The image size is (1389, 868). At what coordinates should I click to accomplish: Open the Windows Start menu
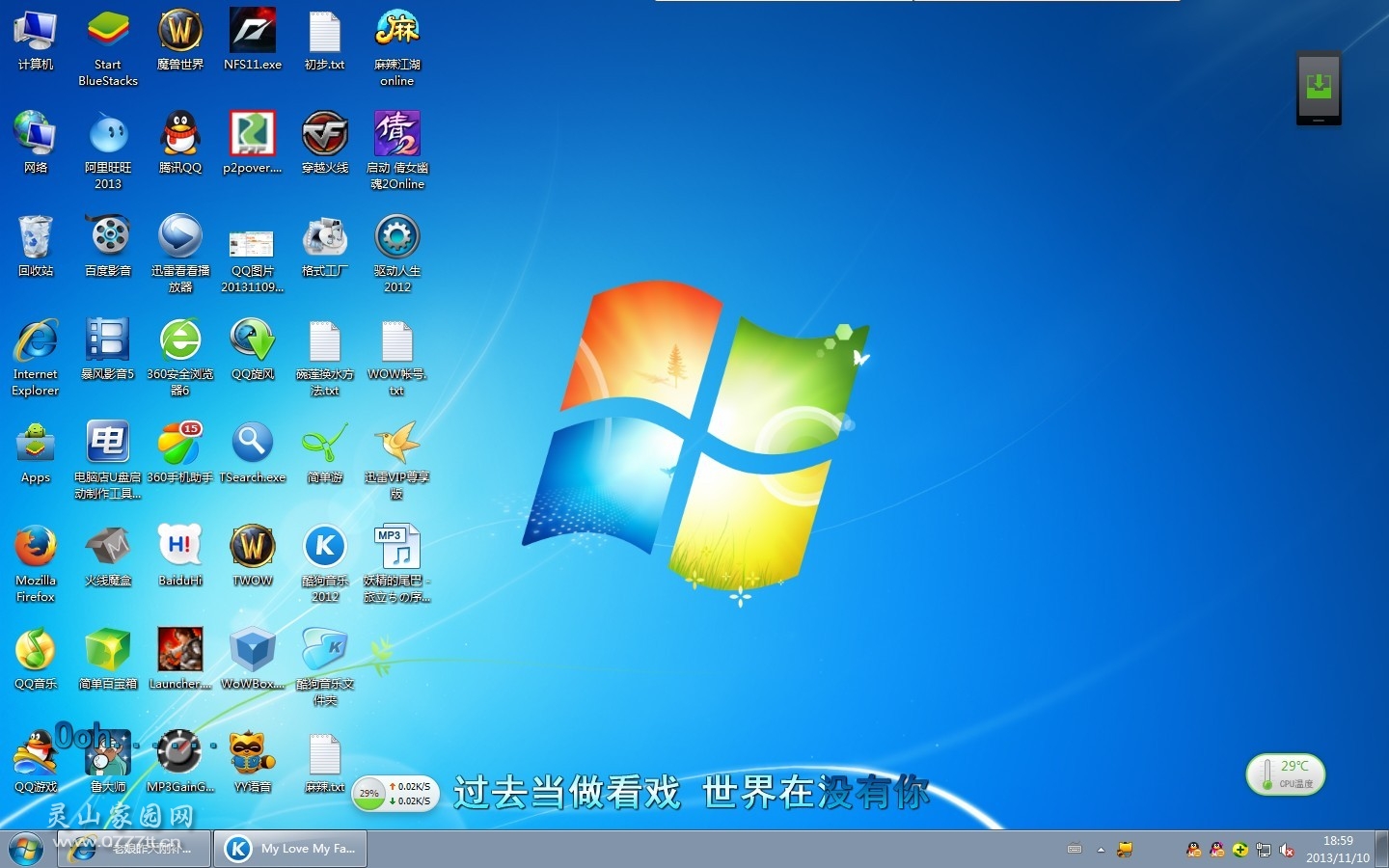[26, 850]
